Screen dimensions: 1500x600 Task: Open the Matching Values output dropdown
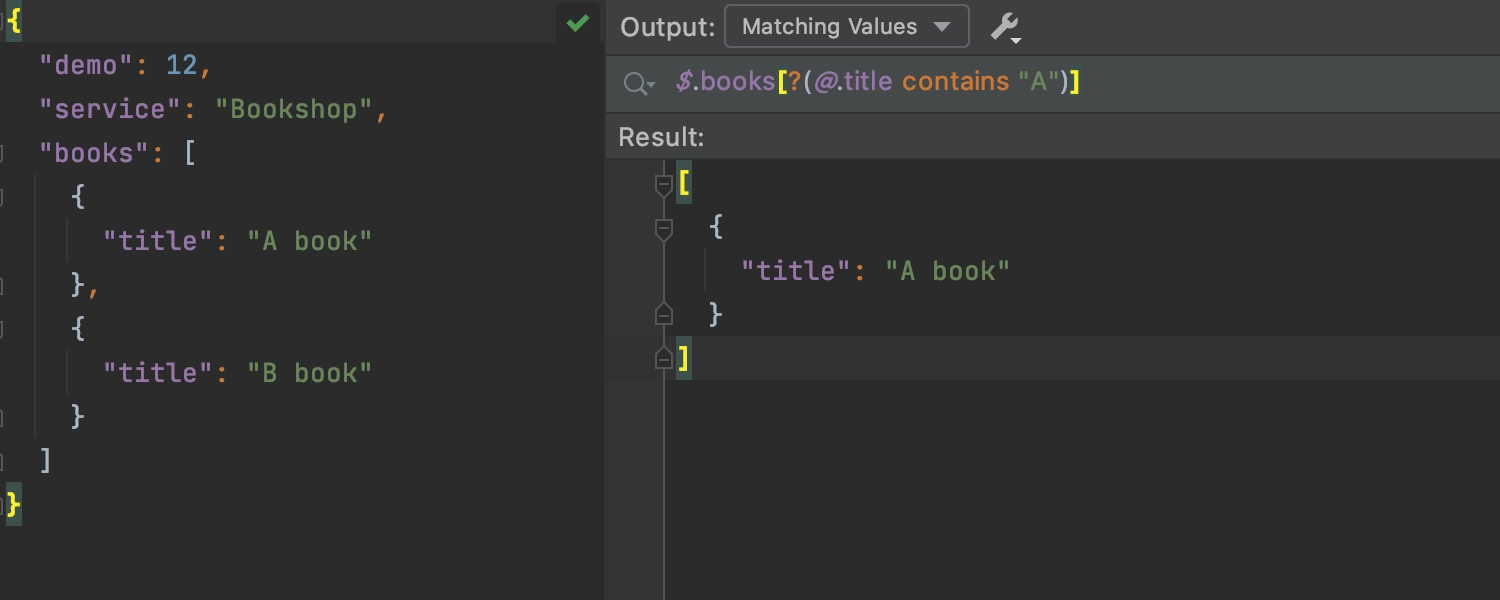coord(846,26)
